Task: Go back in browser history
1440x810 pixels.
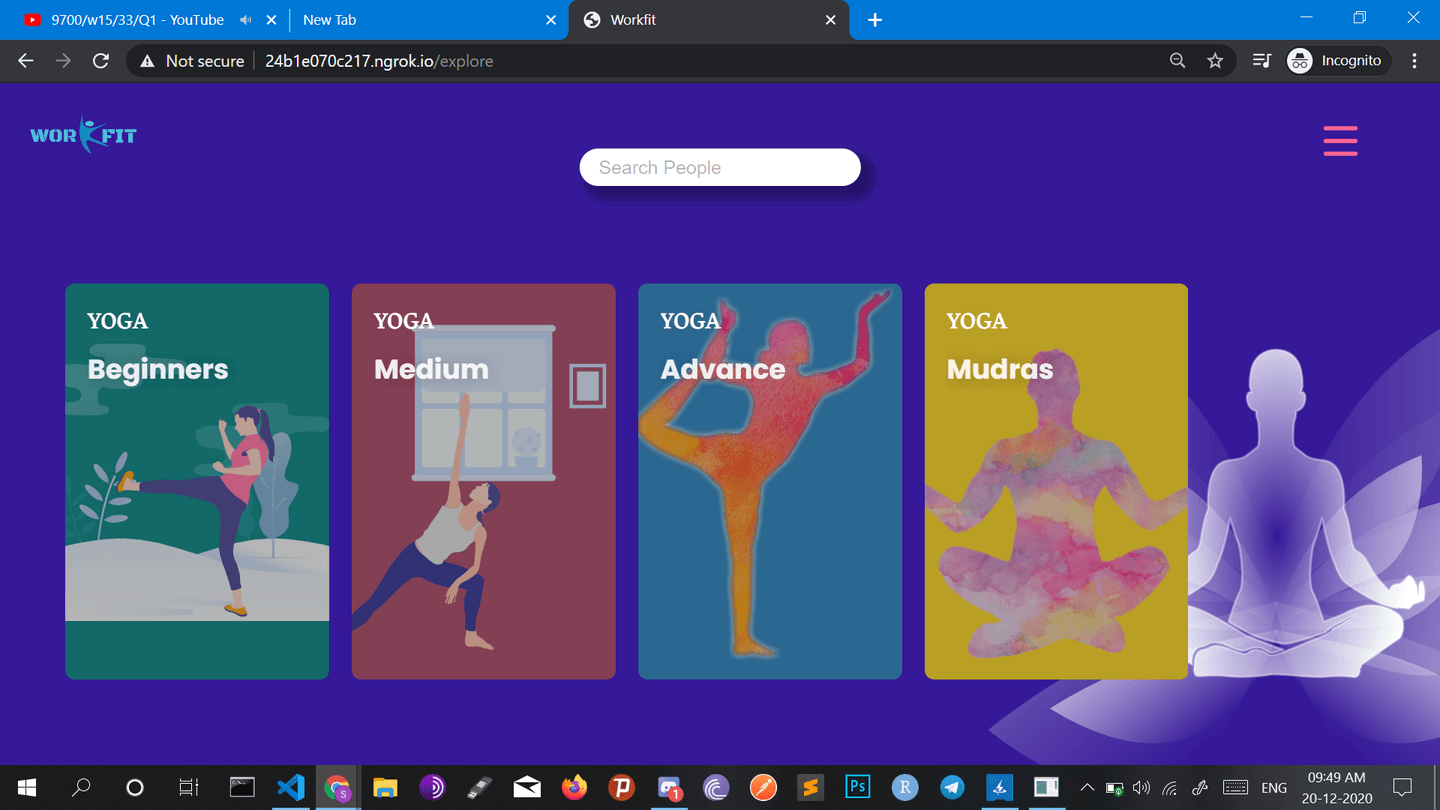Action: coord(26,61)
